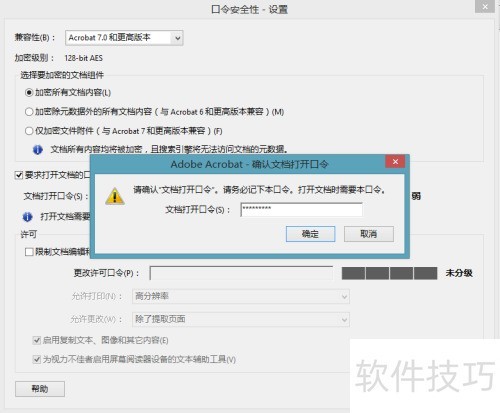Click 取消 in the confirm dialog
The height and width of the screenshot is (413, 500).
[x=369, y=234]
